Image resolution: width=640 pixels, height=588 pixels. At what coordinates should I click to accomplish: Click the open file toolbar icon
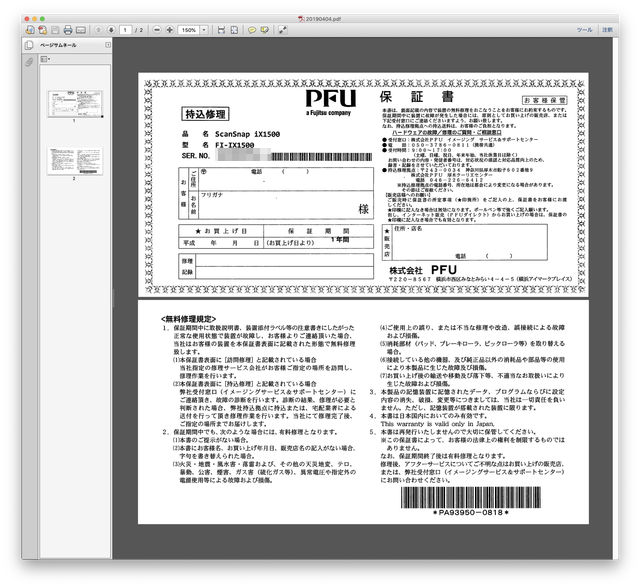(30, 30)
